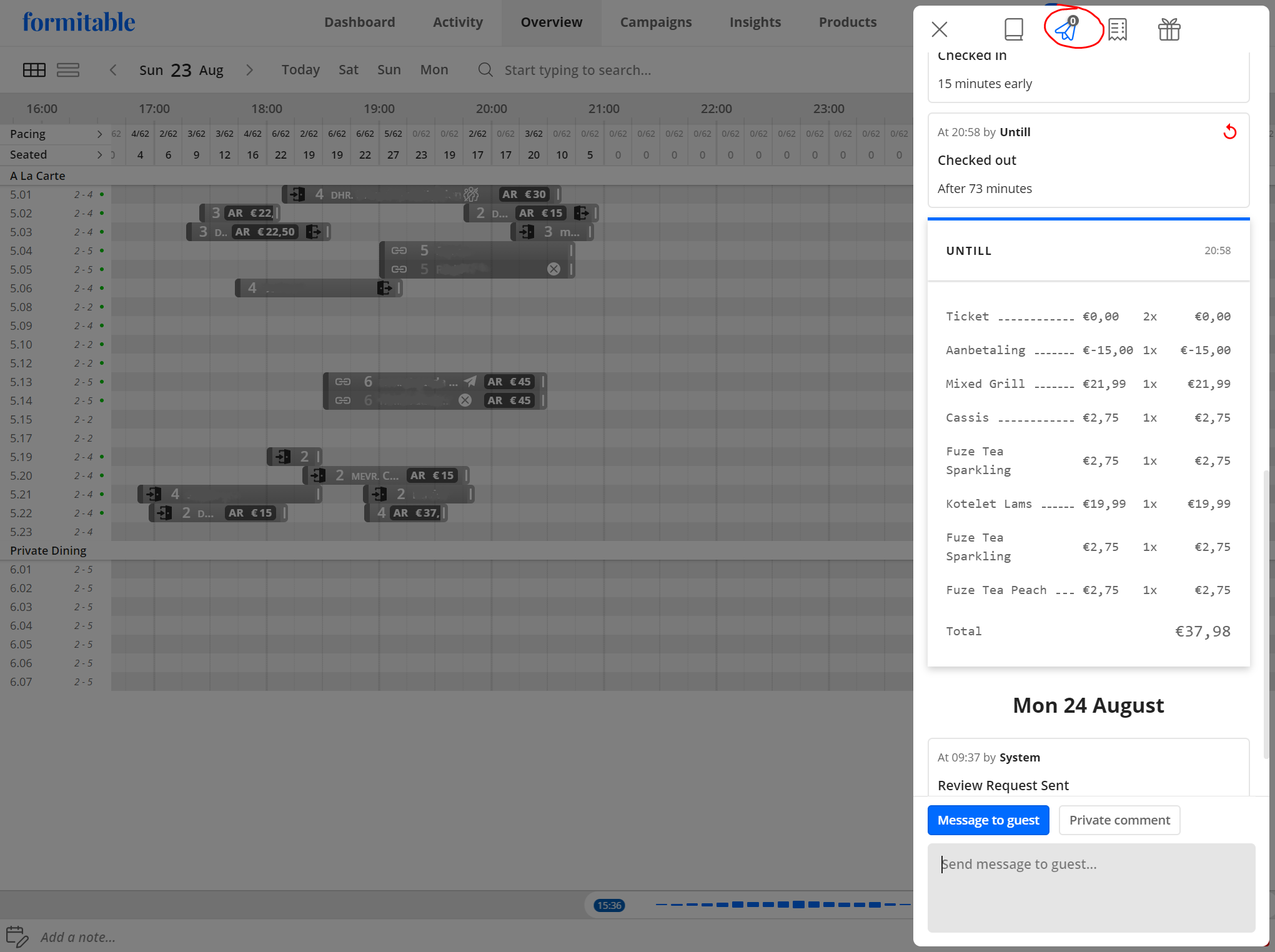Close the reservation detail side panel

pyautogui.click(x=939, y=29)
